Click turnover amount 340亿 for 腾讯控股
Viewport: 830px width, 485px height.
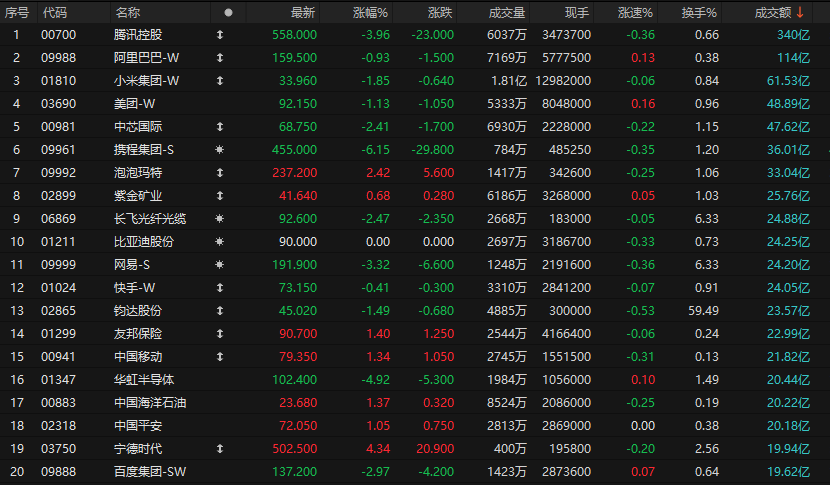[793, 35]
